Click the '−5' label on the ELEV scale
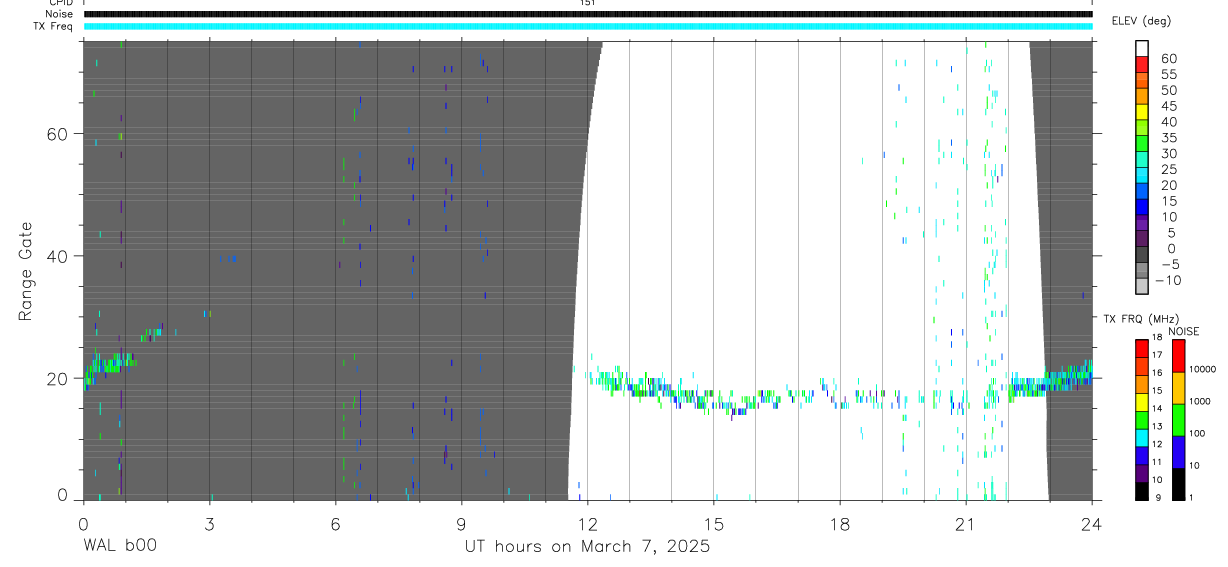 1168,264
